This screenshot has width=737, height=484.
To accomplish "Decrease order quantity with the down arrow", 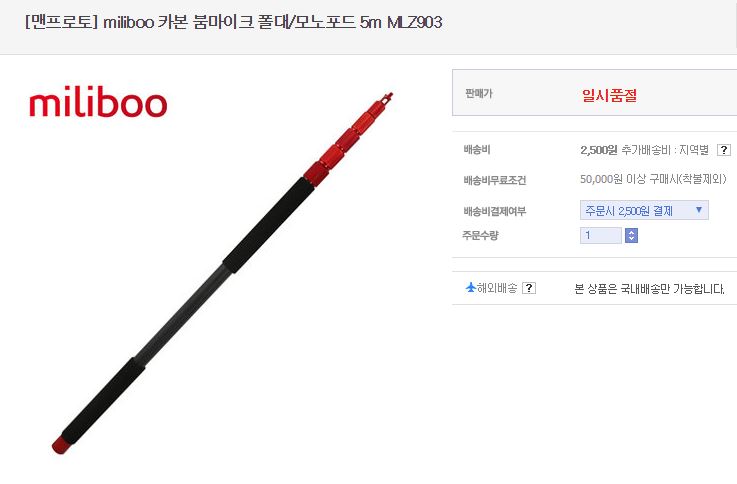I will pos(631,239).
